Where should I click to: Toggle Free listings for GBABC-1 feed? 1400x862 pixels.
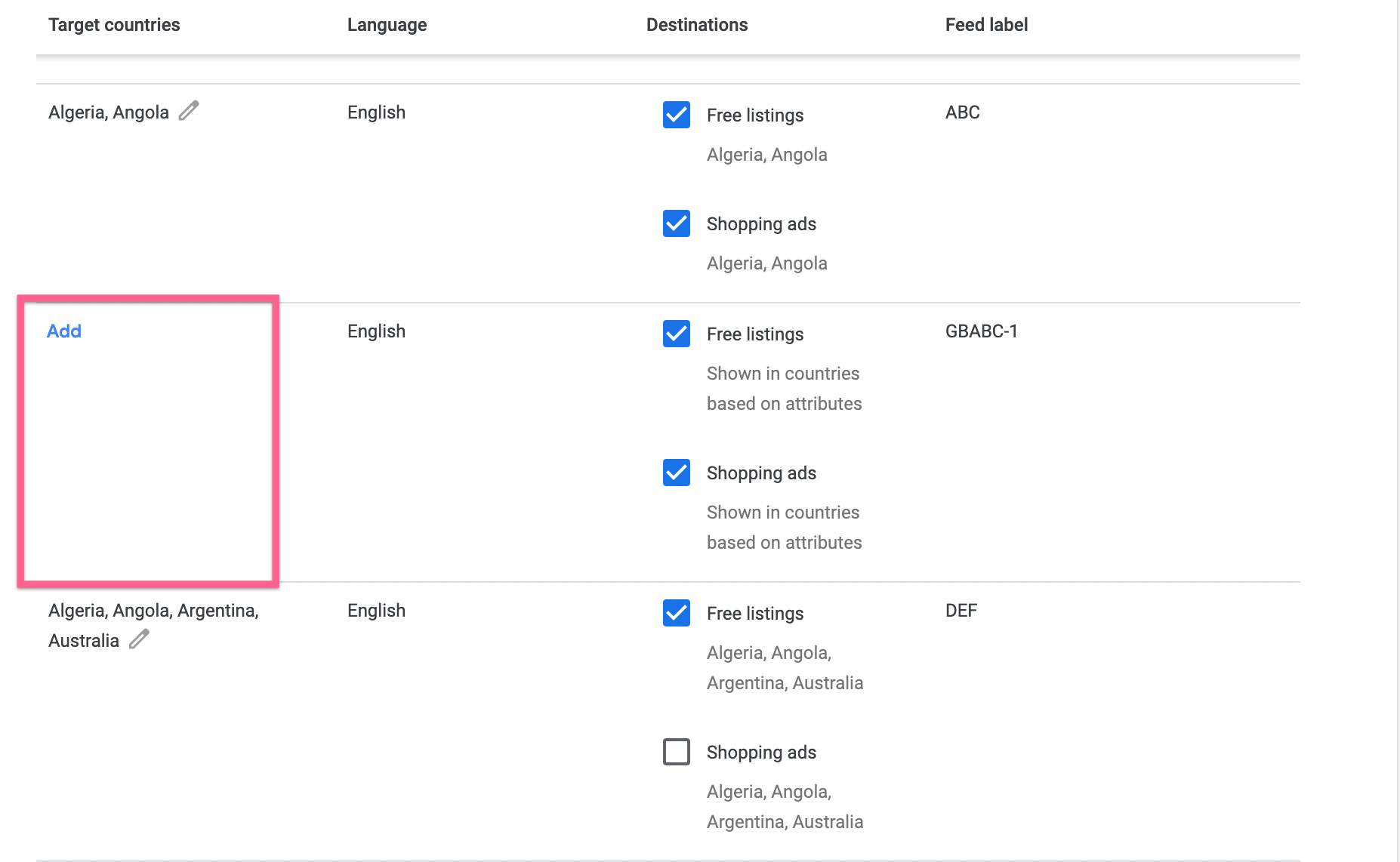click(x=677, y=334)
